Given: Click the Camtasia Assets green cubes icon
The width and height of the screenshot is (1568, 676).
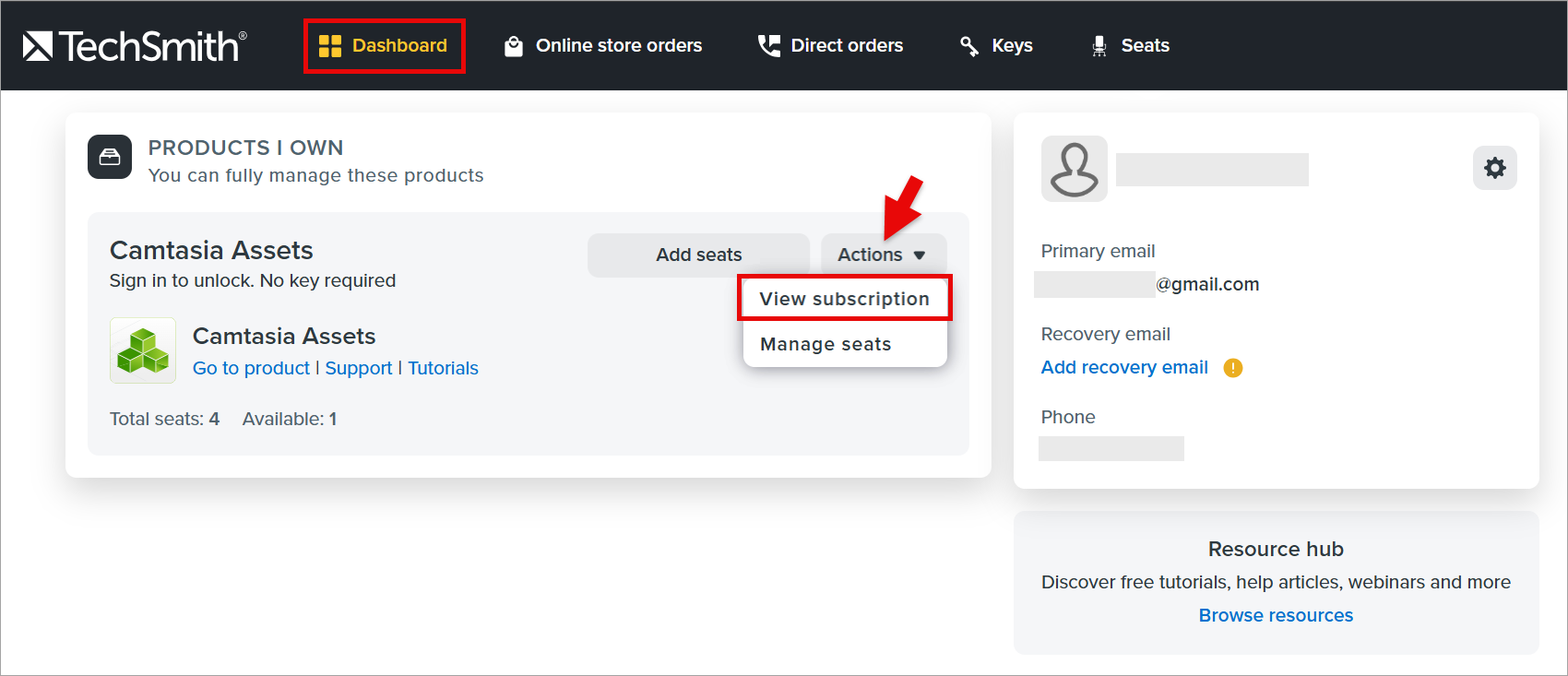Looking at the screenshot, I should click(x=143, y=350).
